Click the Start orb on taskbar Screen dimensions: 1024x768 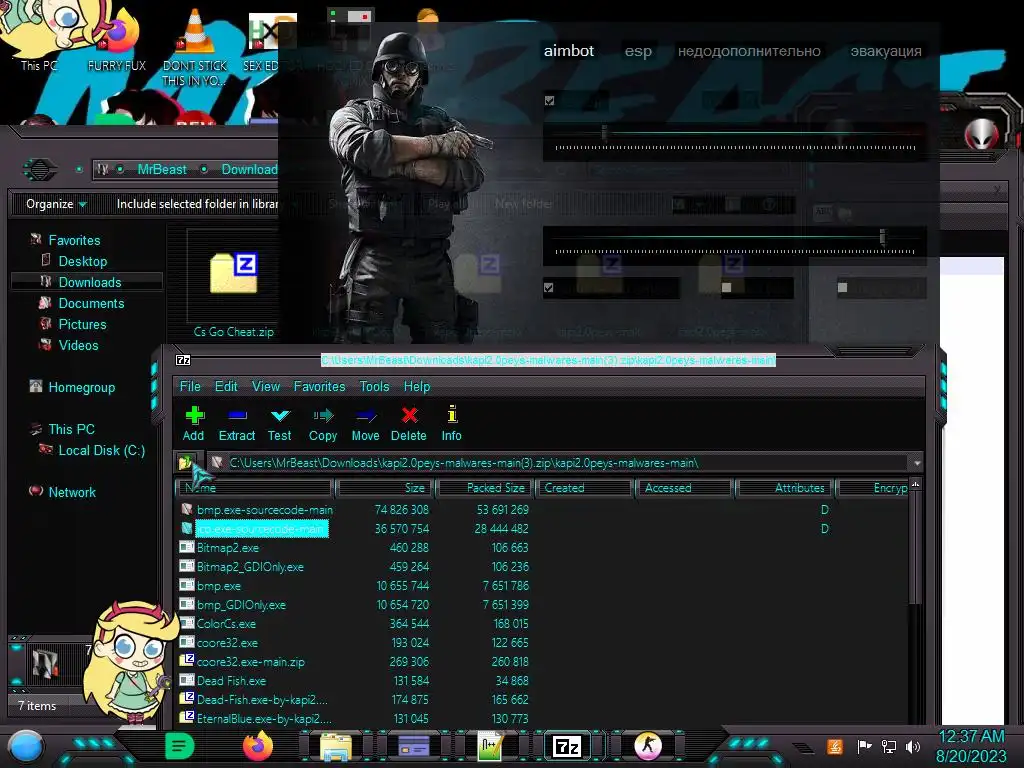25,746
